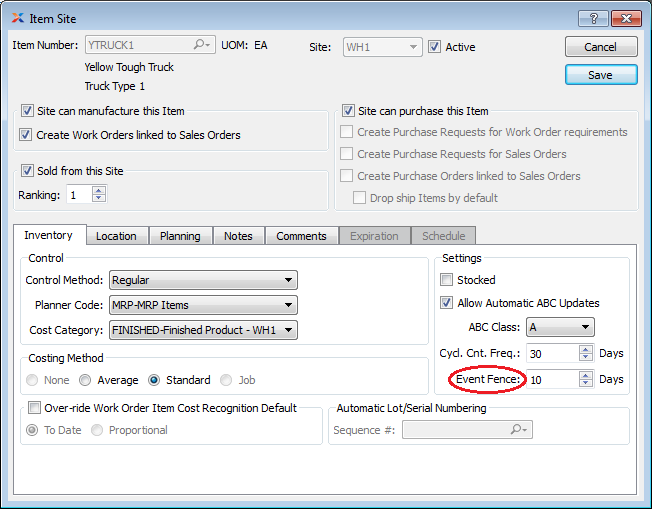Uncheck Site can manufacture this Item
The image size is (652, 509).
(27, 112)
